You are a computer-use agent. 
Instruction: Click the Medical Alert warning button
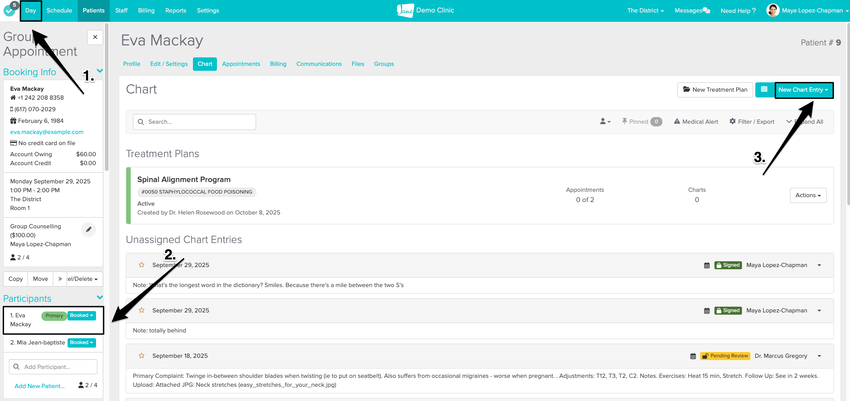pos(695,122)
